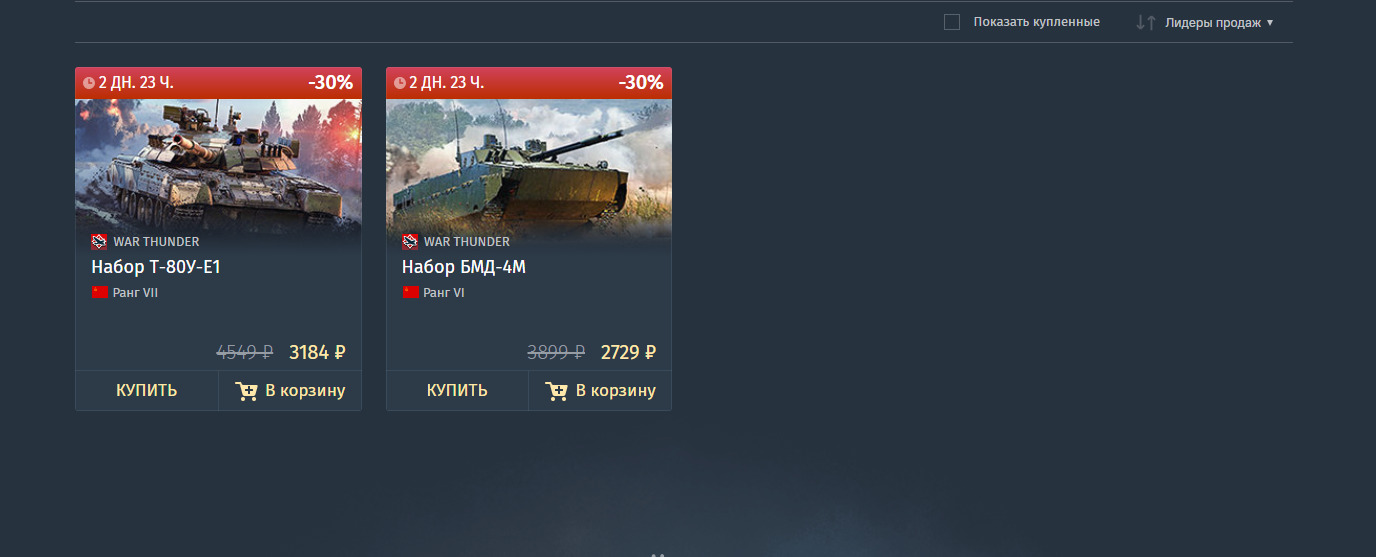The height and width of the screenshot is (557, 1376).
Task: Click the War Thunder logo on the БМД-4М card
Action: coord(410,241)
